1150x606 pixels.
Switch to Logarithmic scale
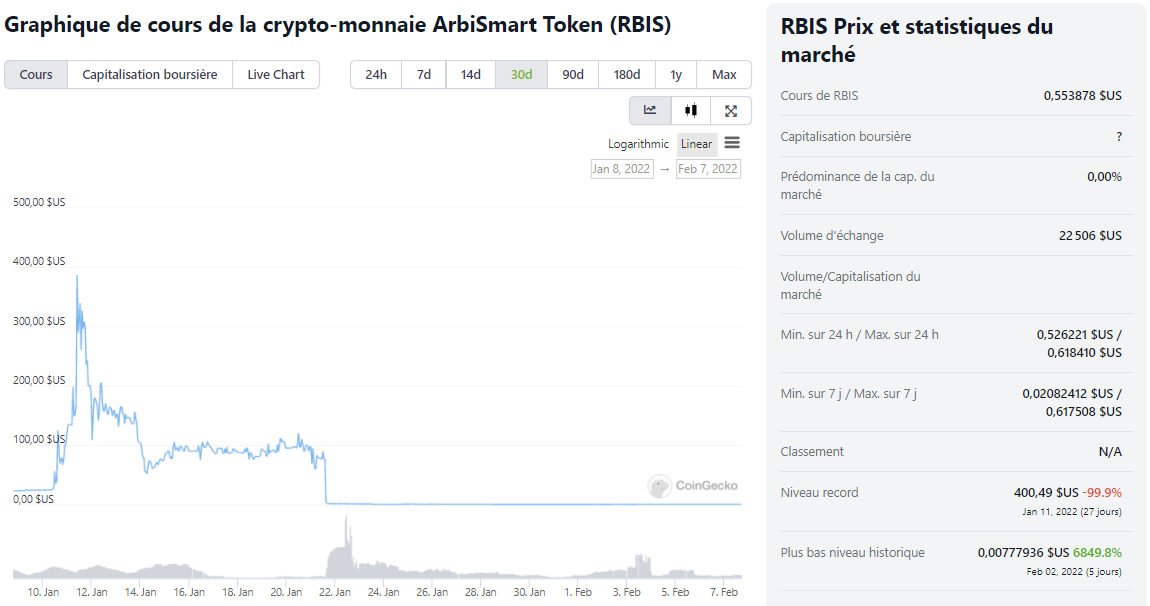click(638, 144)
